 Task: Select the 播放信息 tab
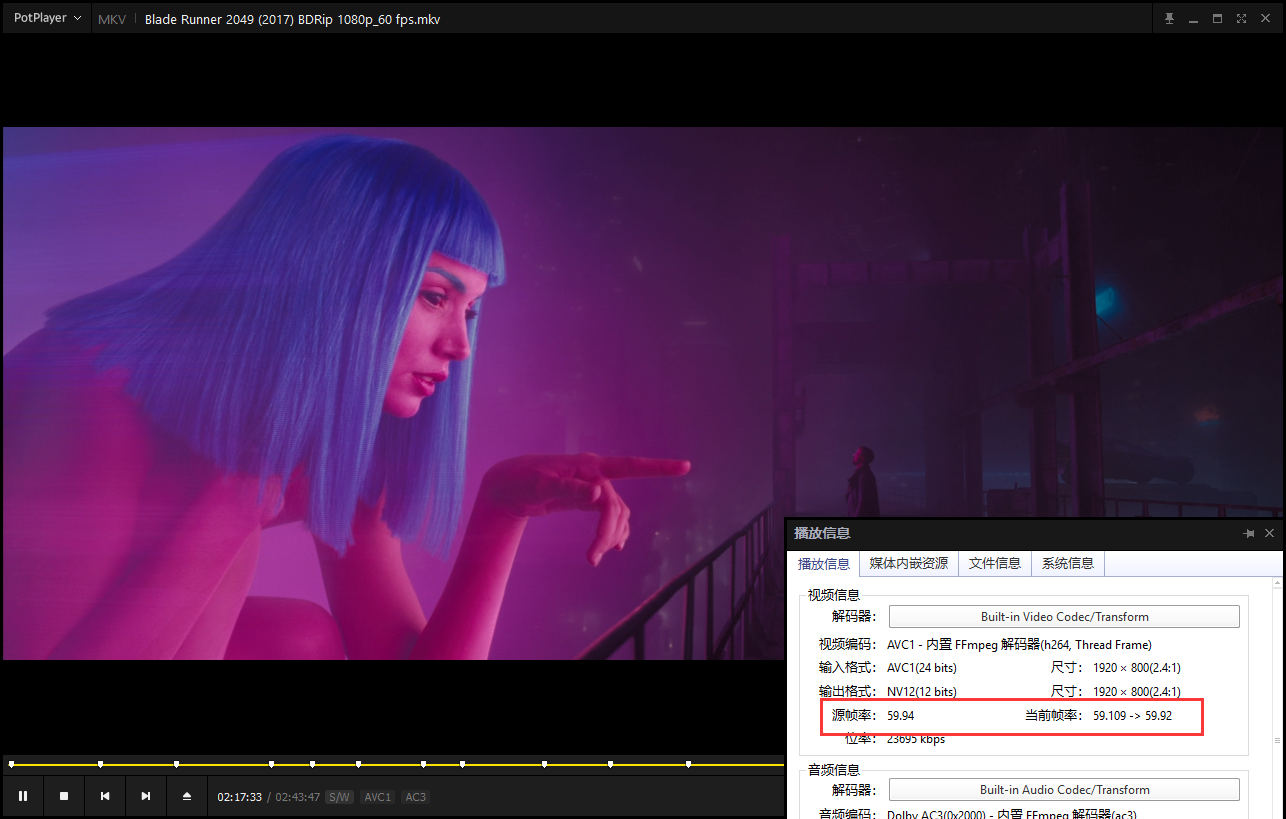(x=823, y=564)
